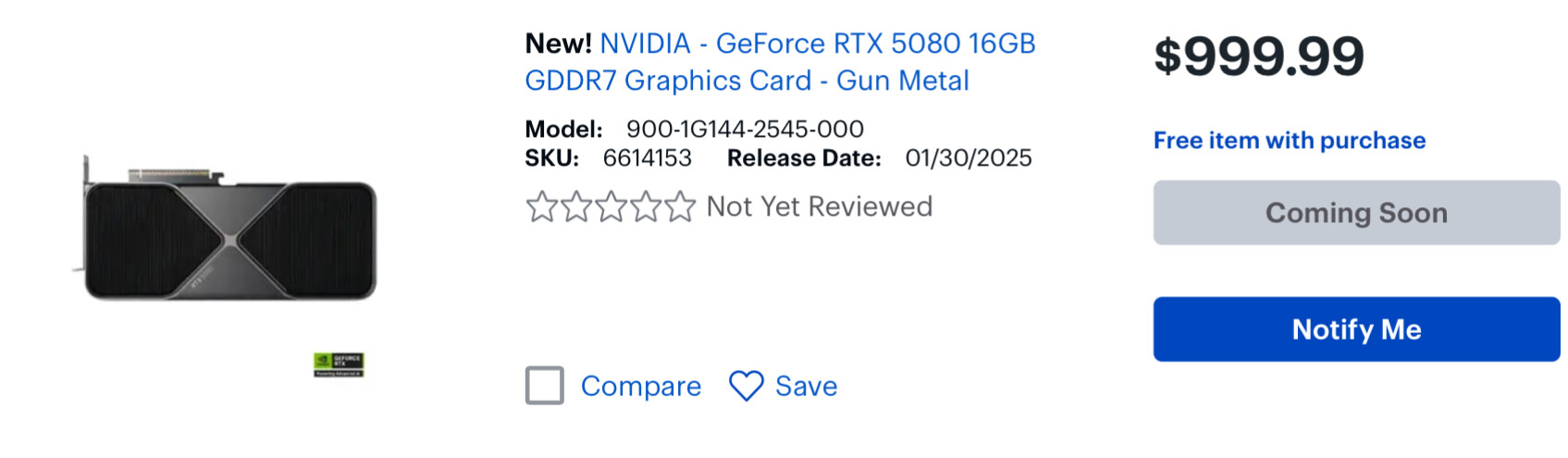
Task: Click the first rating star
Action: click(541, 206)
